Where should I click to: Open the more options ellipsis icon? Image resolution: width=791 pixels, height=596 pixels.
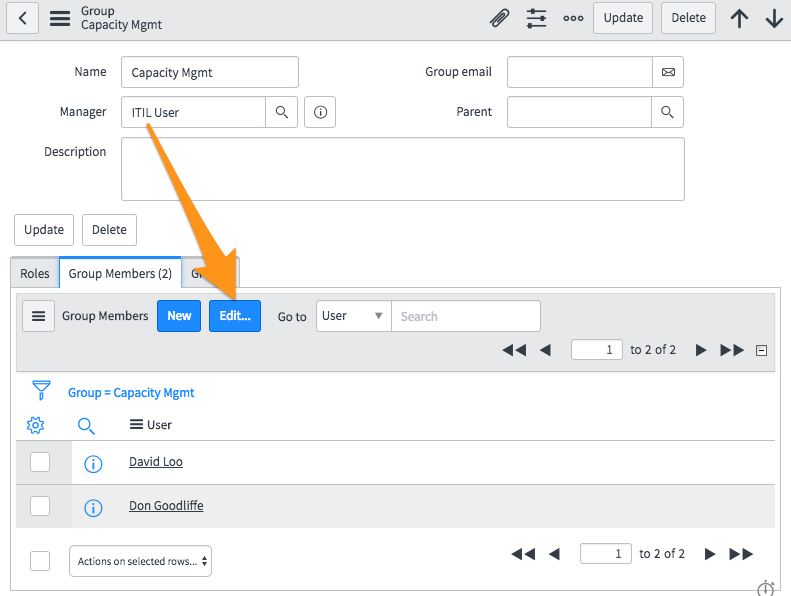[573, 18]
